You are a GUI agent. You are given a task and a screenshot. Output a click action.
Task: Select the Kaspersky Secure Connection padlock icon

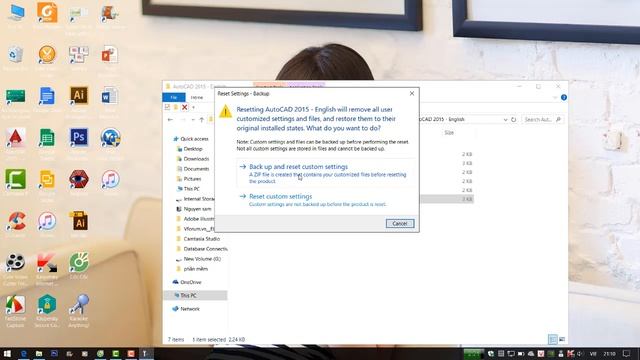pos(47,310)
